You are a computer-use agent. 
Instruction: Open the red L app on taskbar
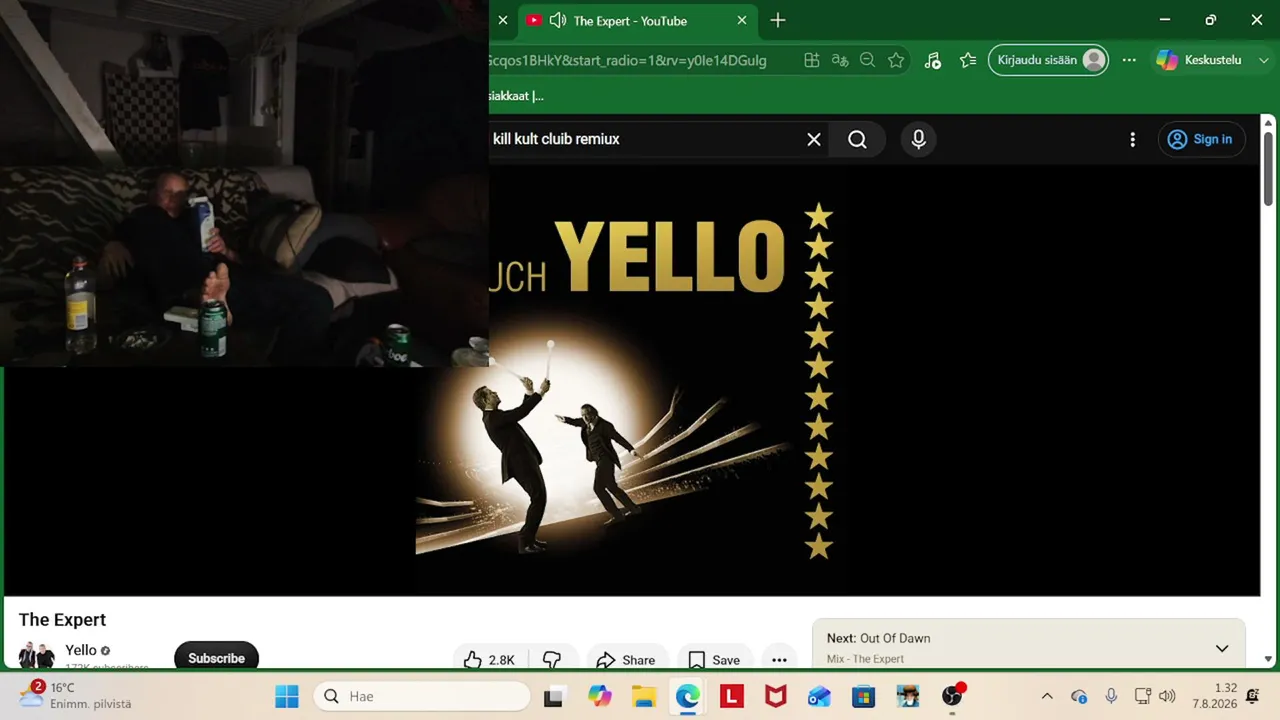click(732, 696)
